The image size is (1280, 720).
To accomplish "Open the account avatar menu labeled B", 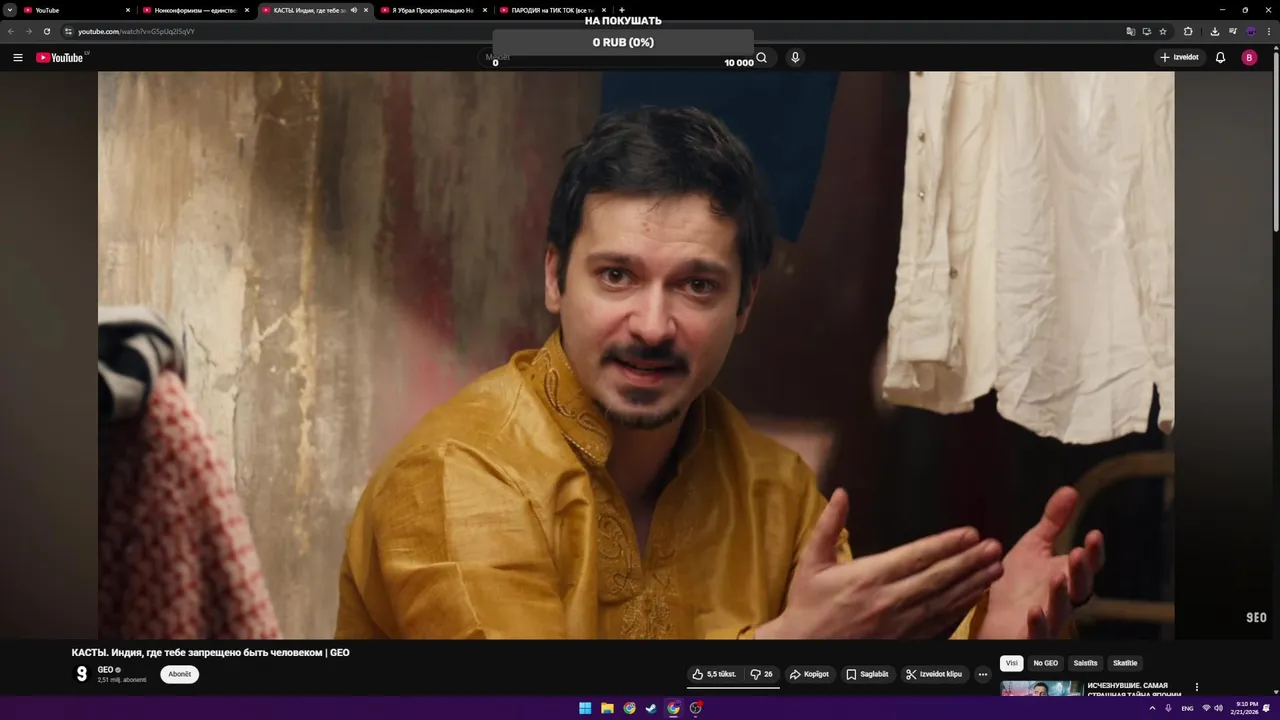I will tap(1249, 57).
